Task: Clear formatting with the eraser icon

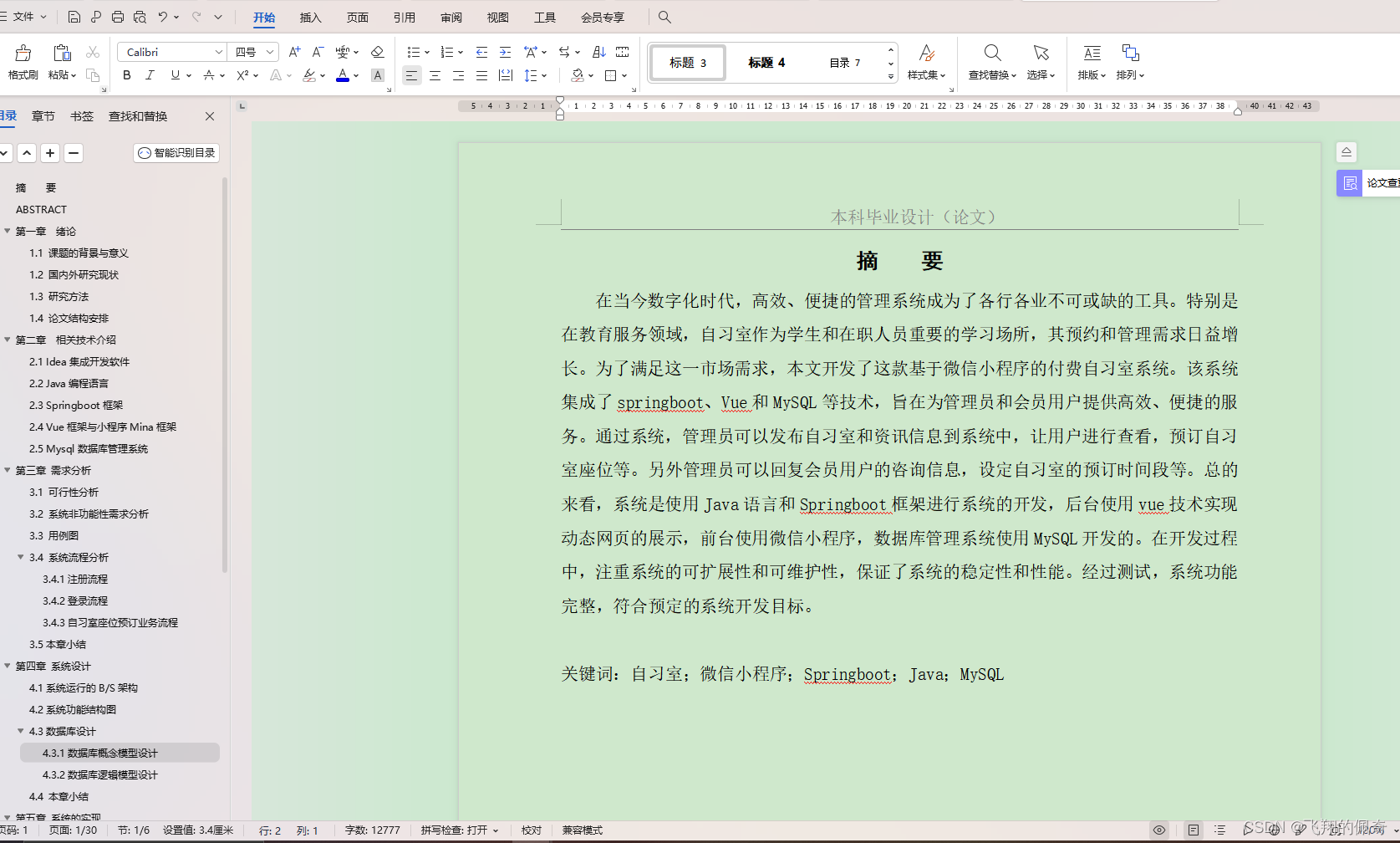Action: pyautogui.click(x=377, y=52)
